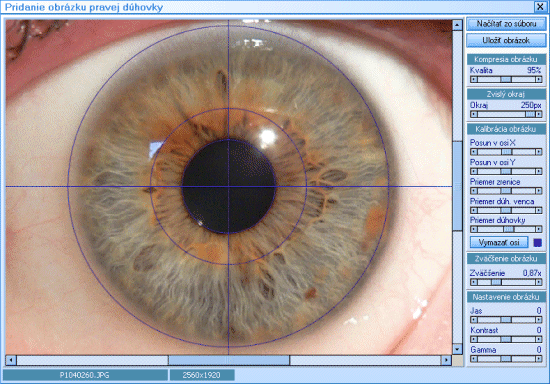The width and height of the screenshot is (550, 384).
Task: Clear the axes with Vymazať osi
Action: [499, 242]
